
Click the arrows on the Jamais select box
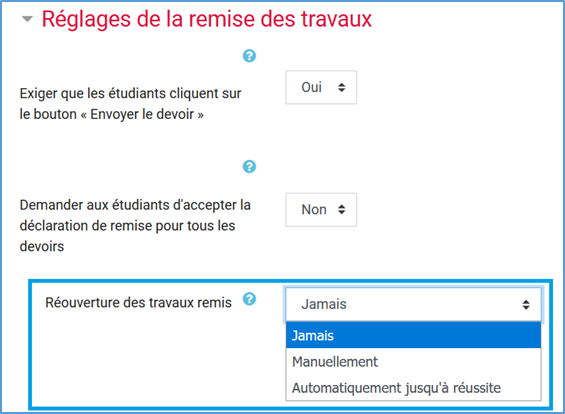[x=526, y=305]
